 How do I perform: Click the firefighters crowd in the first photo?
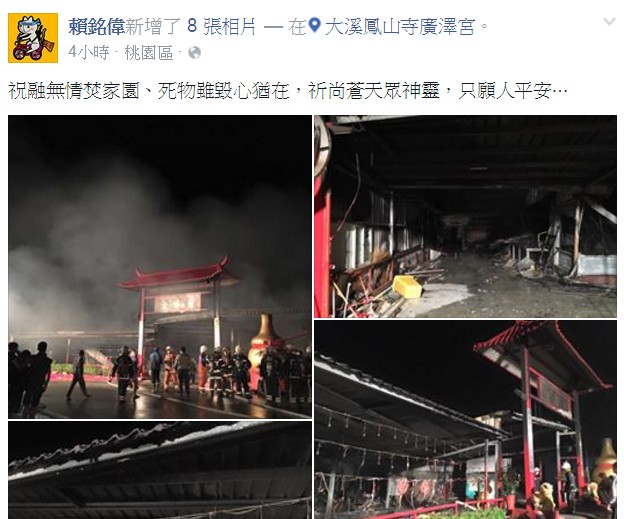tap(223, 372)
